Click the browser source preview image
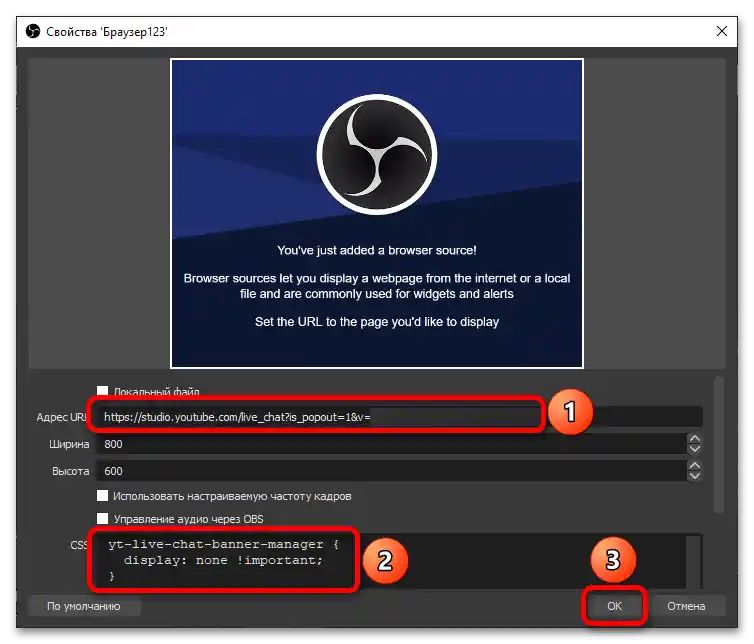Image resolution: width=754 pixels, height=644 pixels. [377, 214]
